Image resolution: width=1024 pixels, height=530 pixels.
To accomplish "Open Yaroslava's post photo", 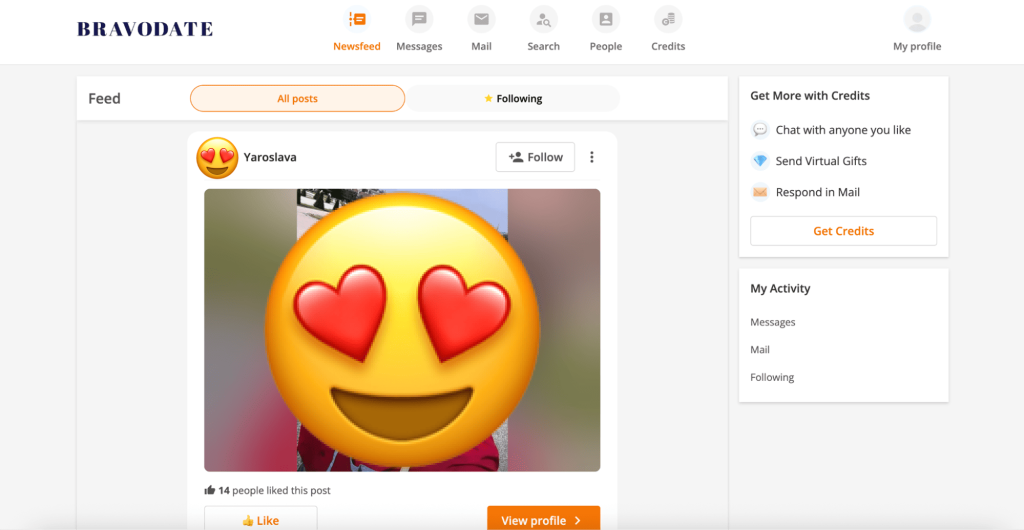I will 402,330.
